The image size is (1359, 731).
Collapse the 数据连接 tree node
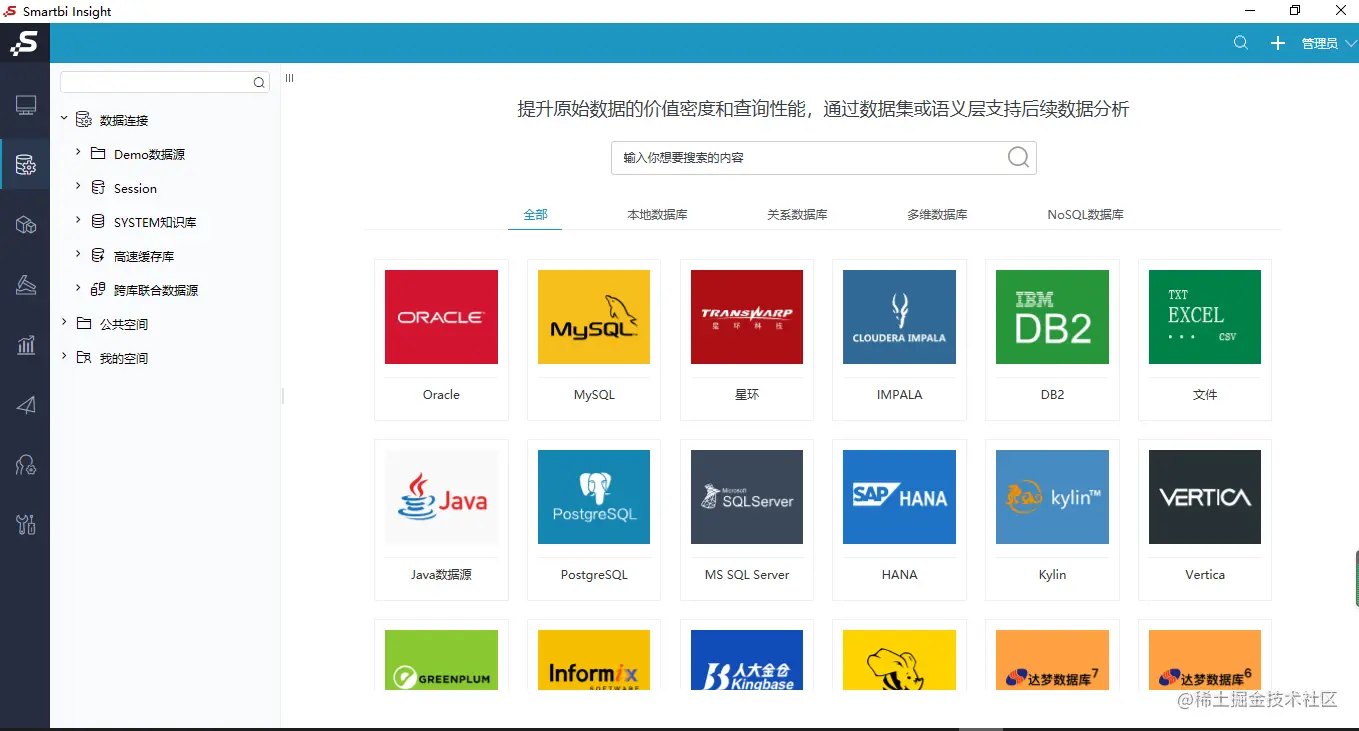tap(64, 118)
